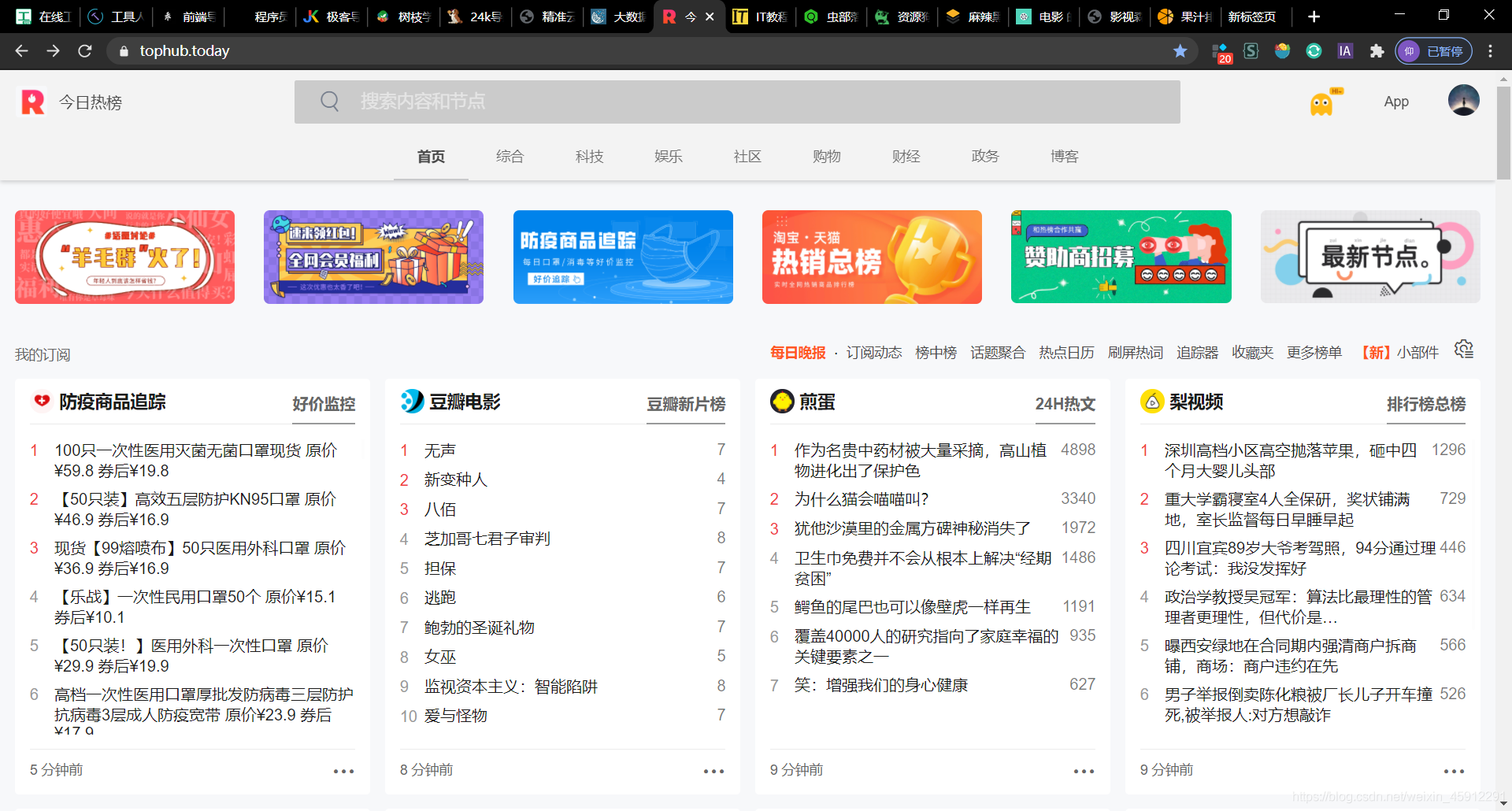The height and width of the screenshot is (811, 1512).
Task: Switch to the 科技 tab
Action: pyautogui.click(x=589, y=156)
